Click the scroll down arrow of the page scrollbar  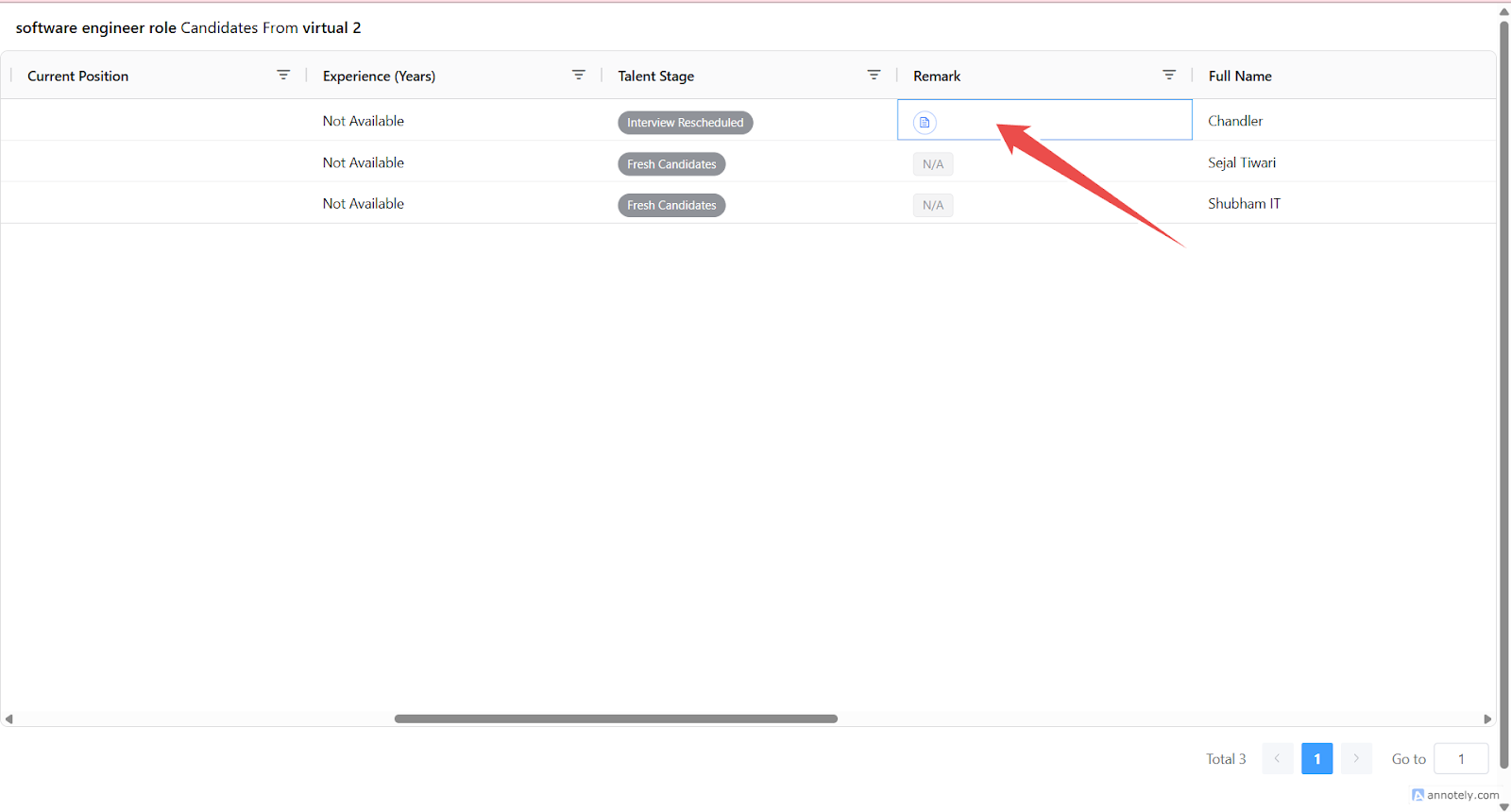point(1504,806)
